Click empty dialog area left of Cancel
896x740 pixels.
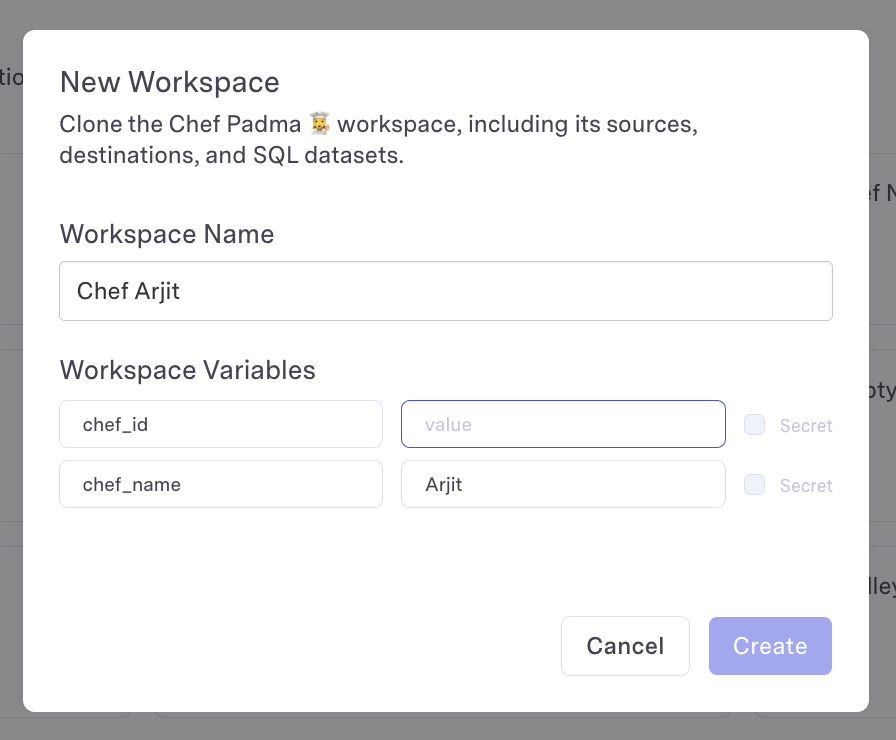point(300,646)
